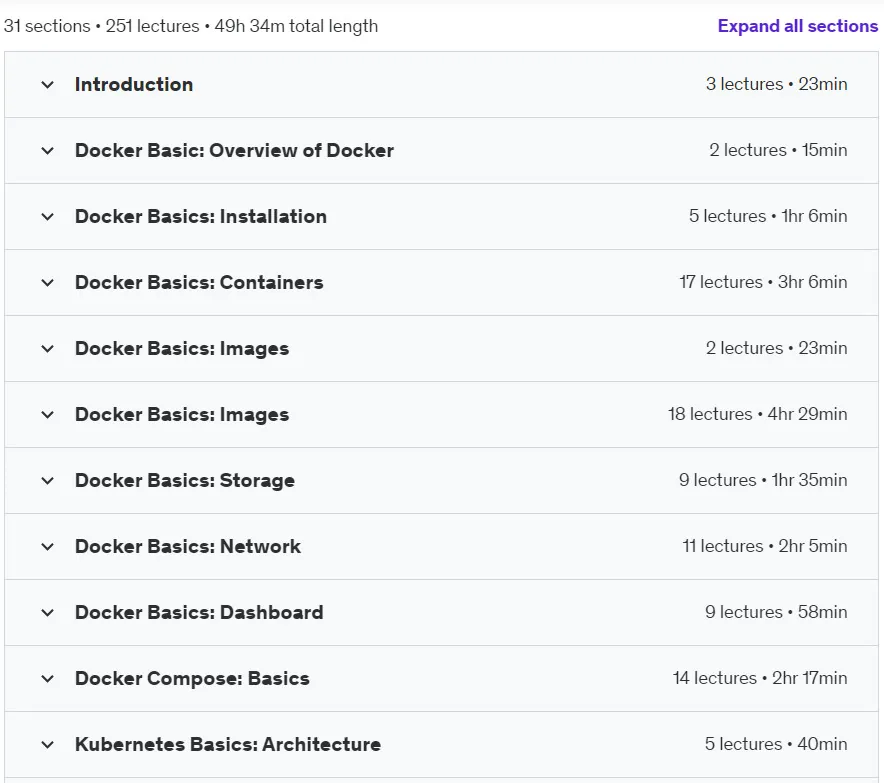The image size is (884, 783).
Task: Click the 9 lectures • 1hr 35min text
Action: [763, 480]
